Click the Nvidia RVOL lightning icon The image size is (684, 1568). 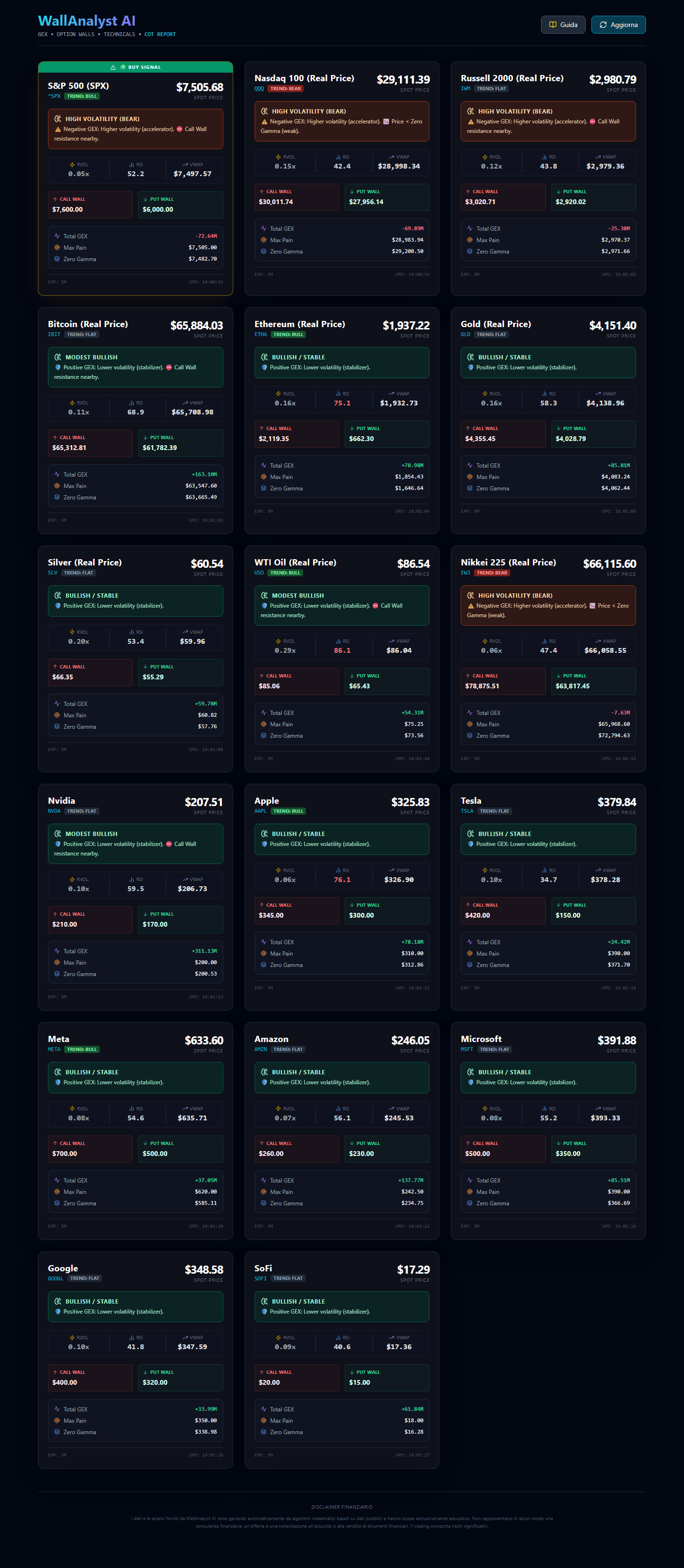coord(72,880)
